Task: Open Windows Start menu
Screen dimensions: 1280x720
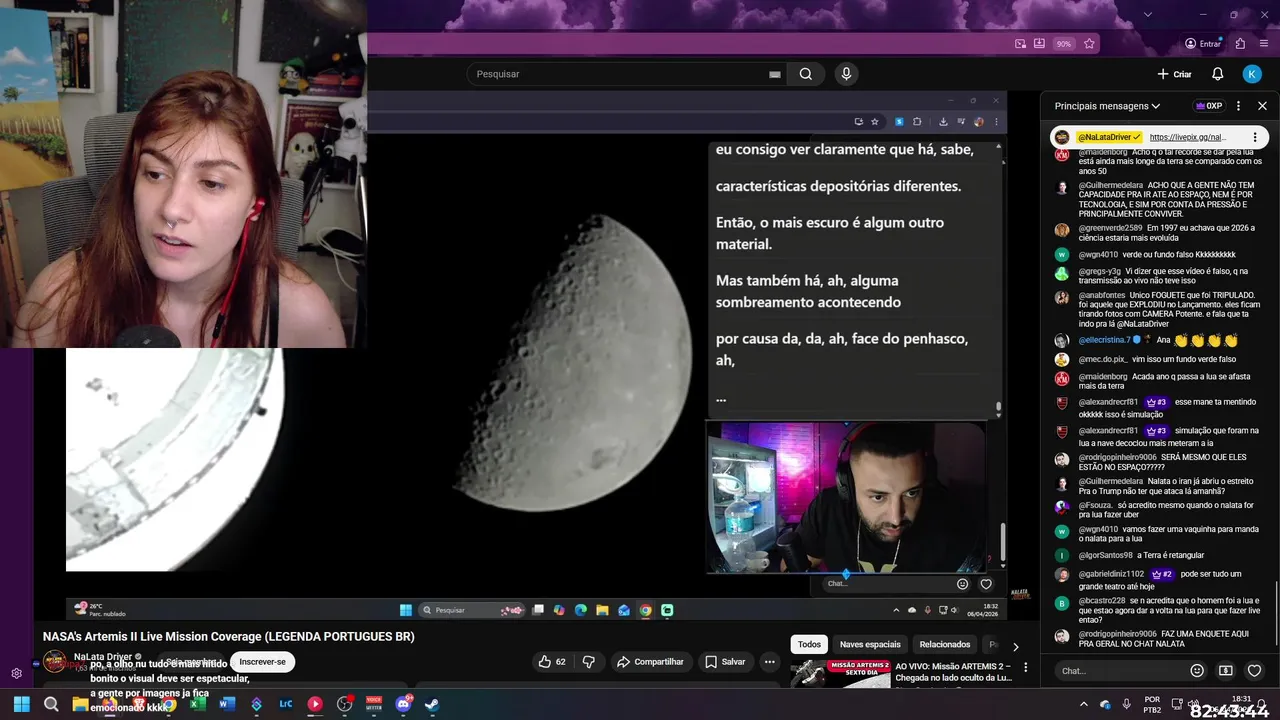Action: coord(21,704)
